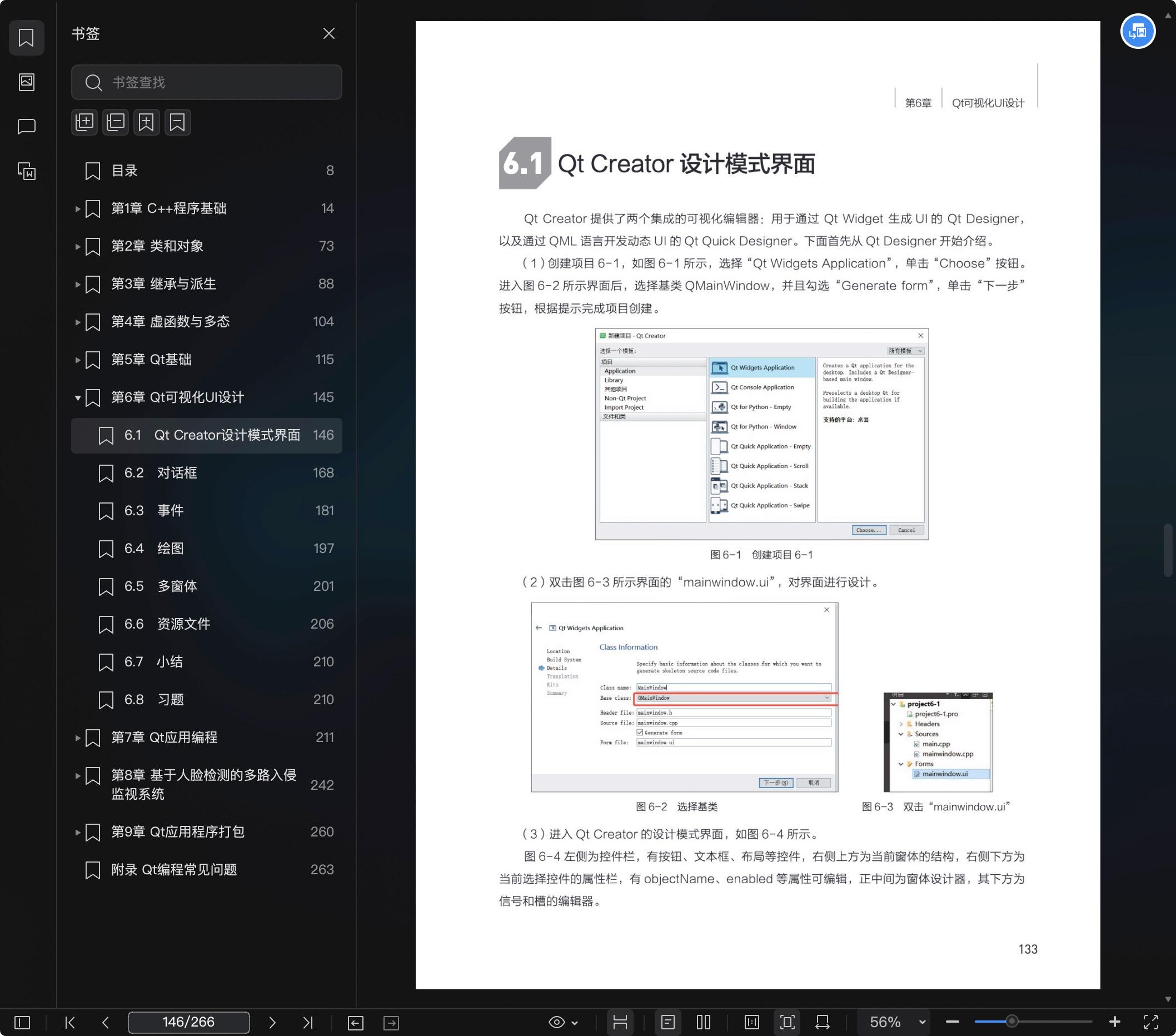The height and width of the screenshot is (1036, 1176).
Task: Jump to bookmark 6.3 事件
Action: [207, 511]
